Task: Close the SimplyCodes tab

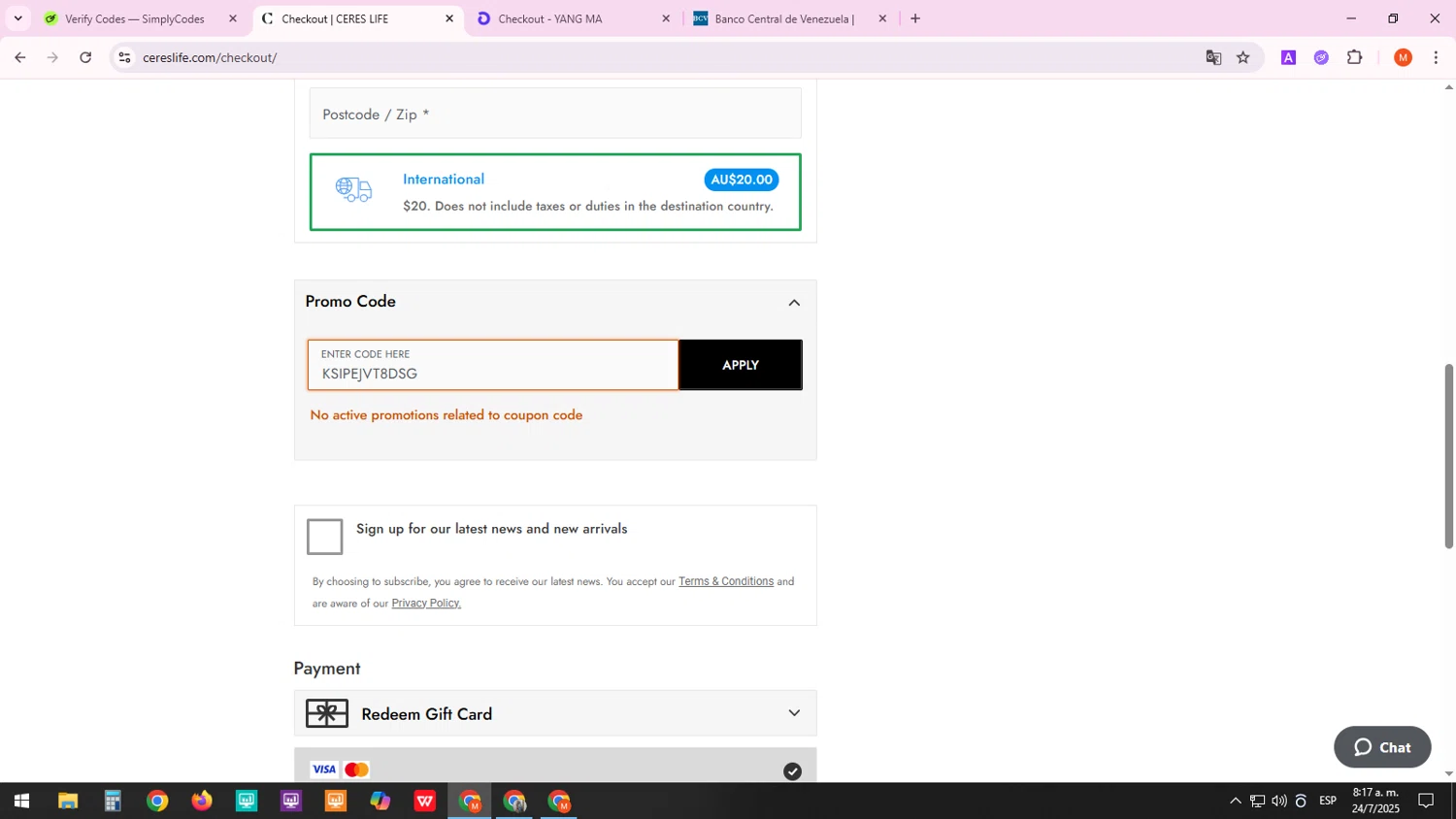Action: pos(233,18)
